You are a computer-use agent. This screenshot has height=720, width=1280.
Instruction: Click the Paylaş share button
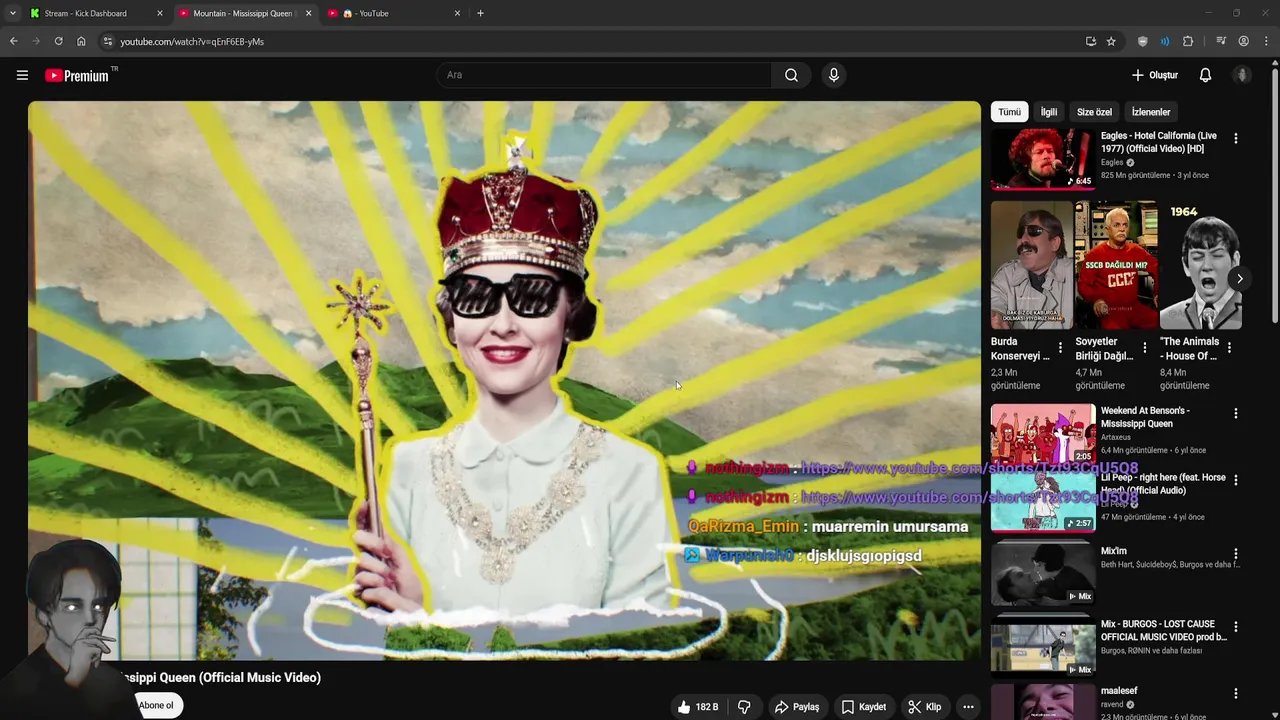797,707
